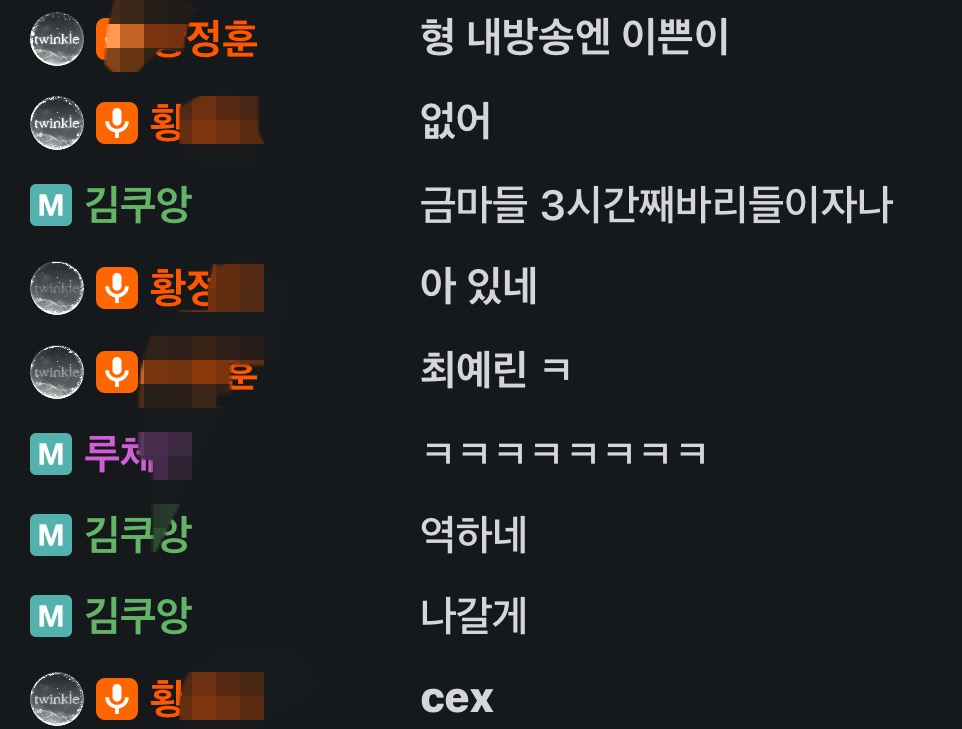This screenshot has height=729, width=962.
Task: Click the username 김쿠앙 beside '나갈게'
Action: coord(139,615)
